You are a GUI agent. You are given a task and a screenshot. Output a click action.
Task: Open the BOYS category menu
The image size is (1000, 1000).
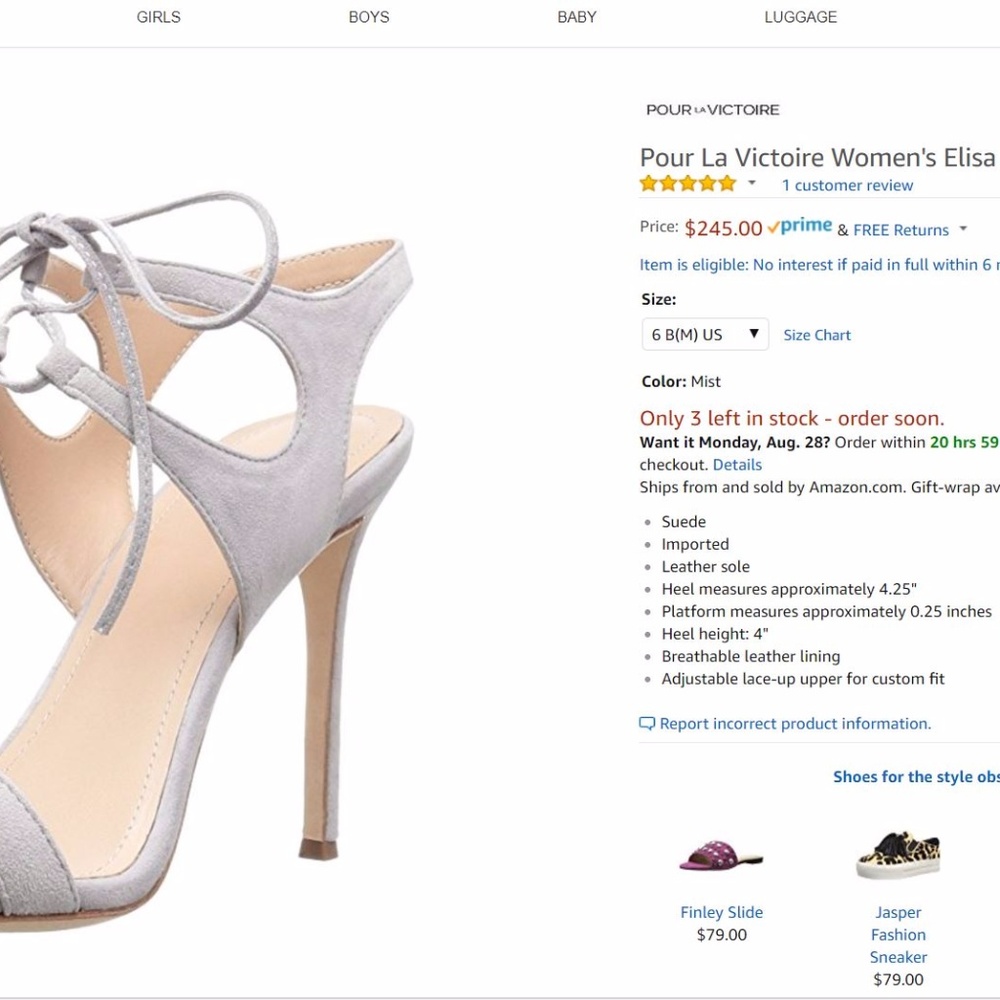(368, 16)
